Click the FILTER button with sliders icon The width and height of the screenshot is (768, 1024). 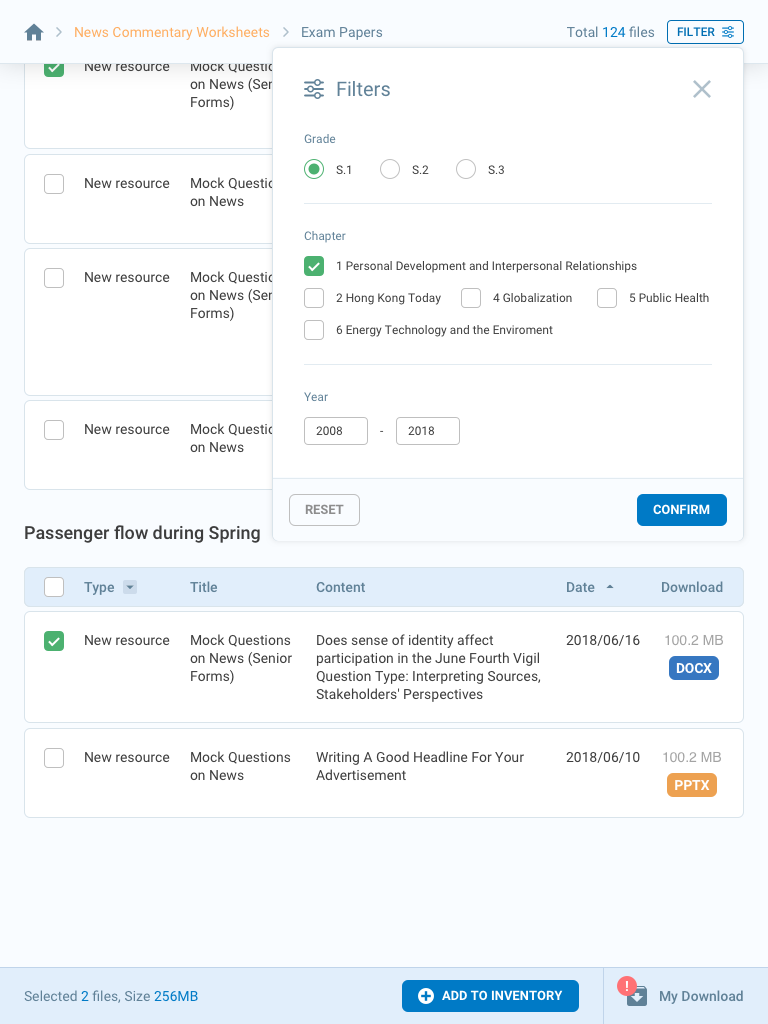coord(705,32)
